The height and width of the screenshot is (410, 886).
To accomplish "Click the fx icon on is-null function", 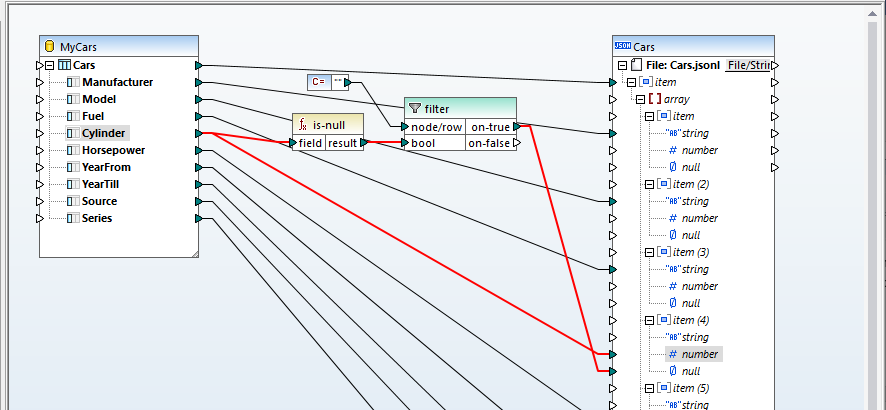I will (302, 125).
